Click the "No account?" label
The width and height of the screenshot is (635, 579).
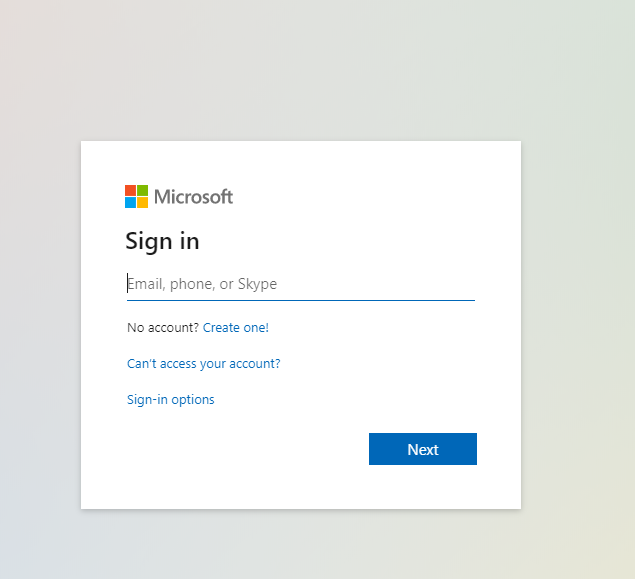coord(163,327)
